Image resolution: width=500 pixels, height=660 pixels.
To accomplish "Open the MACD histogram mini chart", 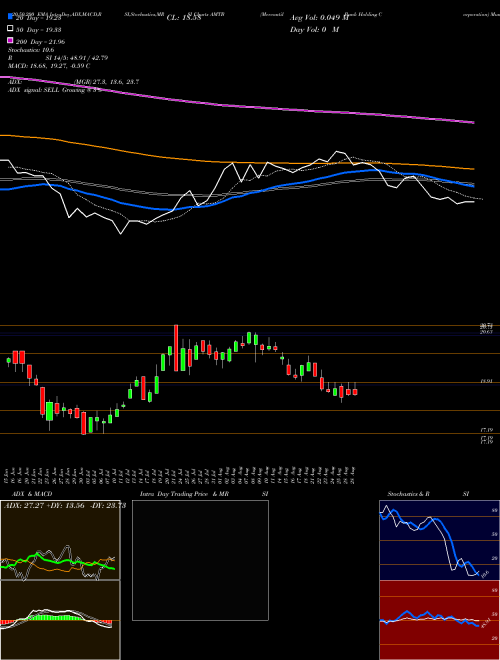I will [60, 620].
